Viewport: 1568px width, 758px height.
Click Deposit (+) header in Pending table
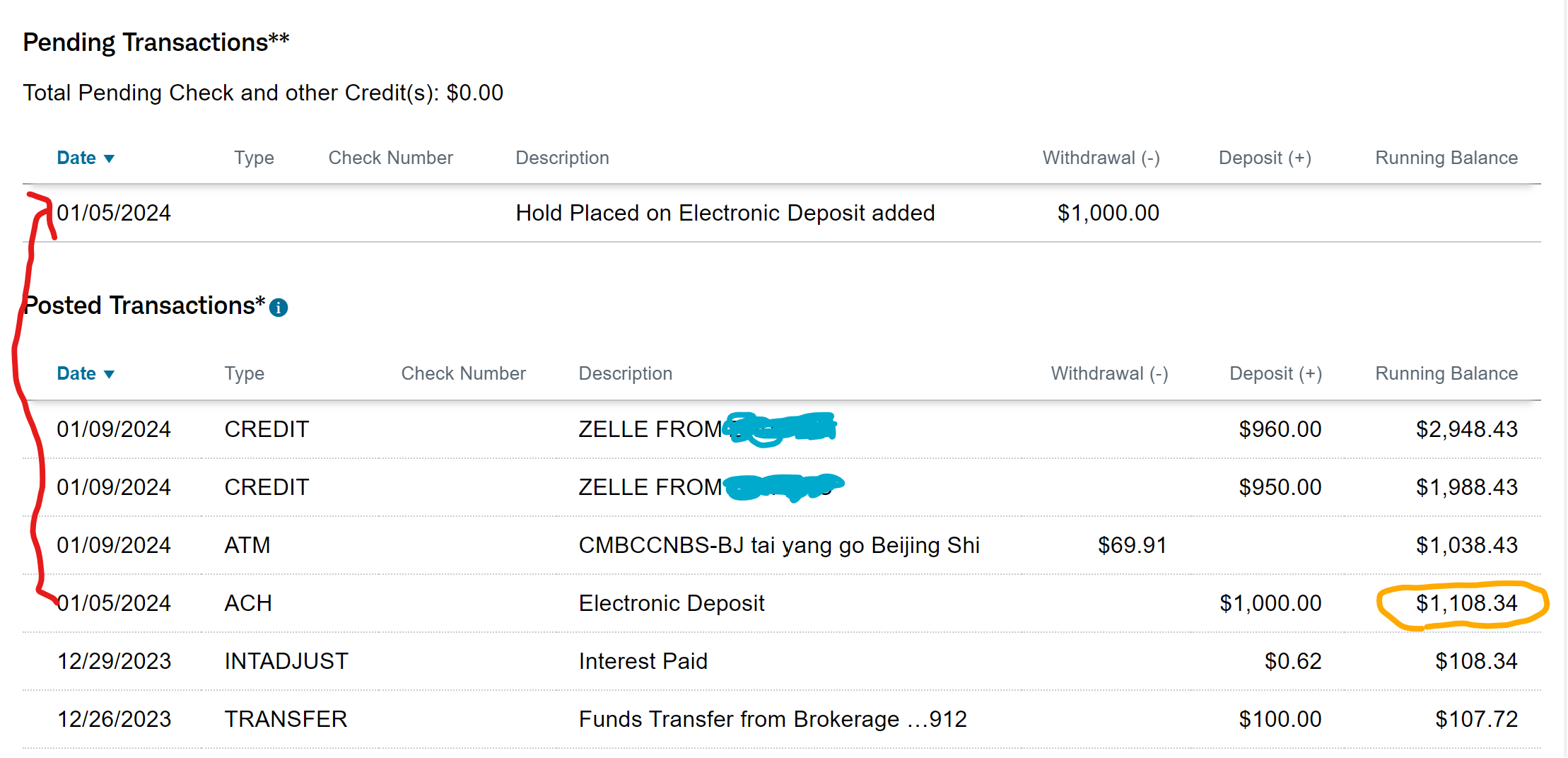tap(1265, 158)
